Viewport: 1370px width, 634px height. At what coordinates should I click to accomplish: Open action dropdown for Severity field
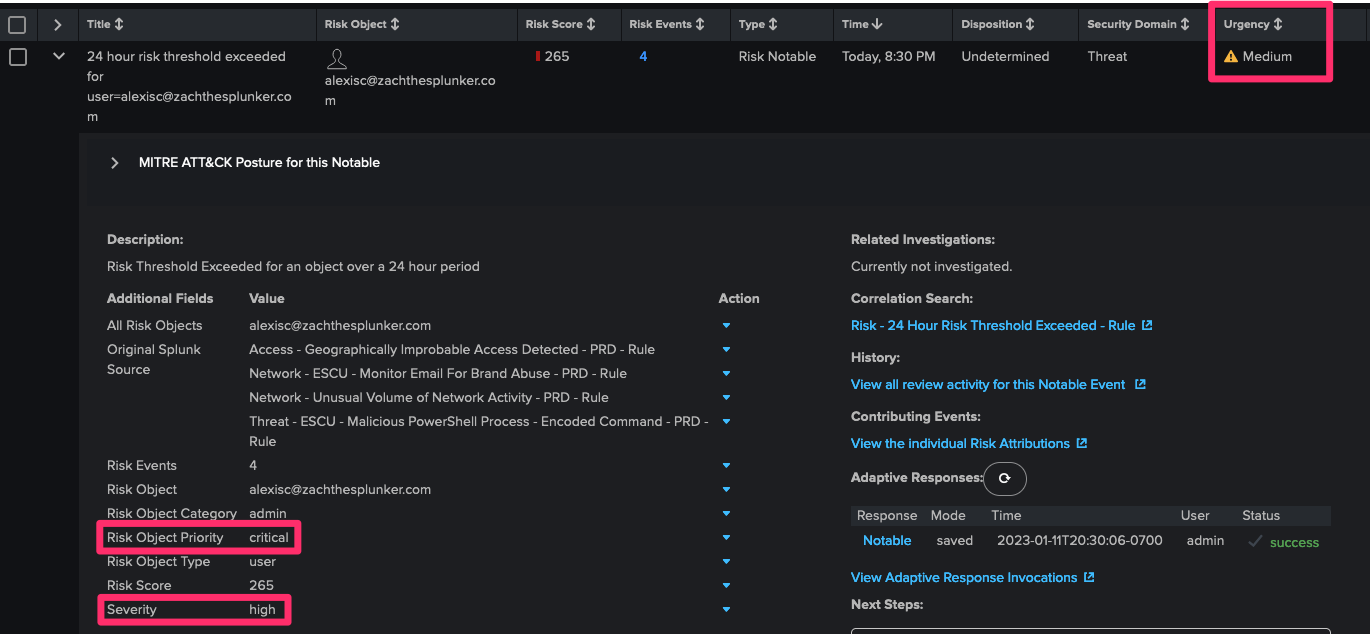point(726,610)
